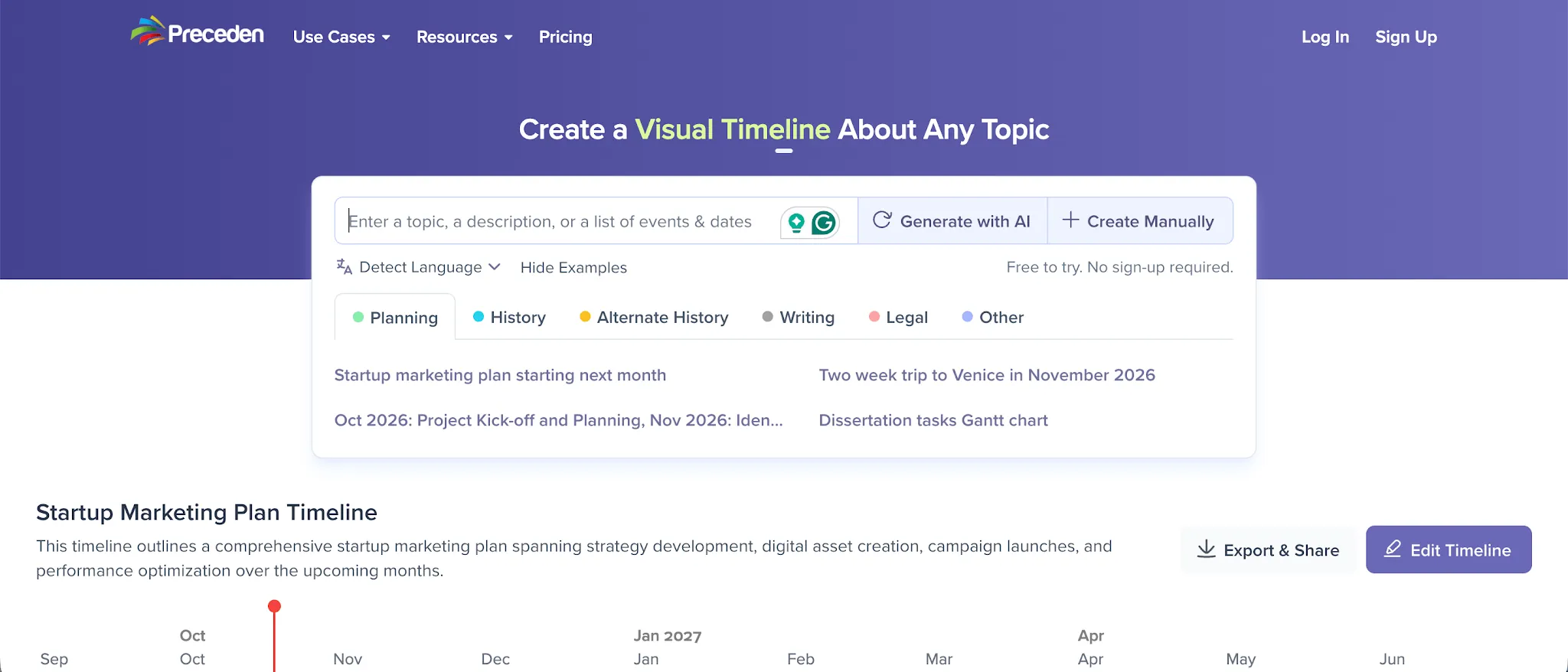
Task: Switch to the History examples tab
Action: pos(509,317)
